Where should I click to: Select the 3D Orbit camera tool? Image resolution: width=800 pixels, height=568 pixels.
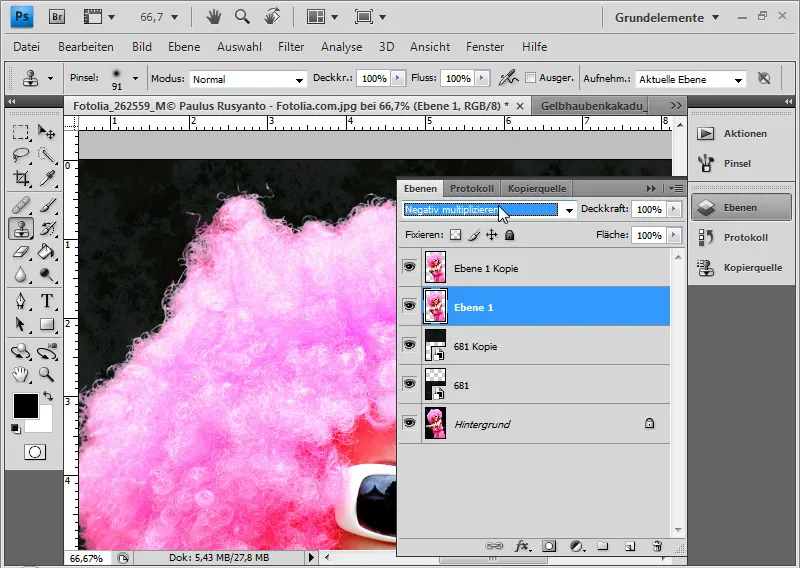(x=46, y=352)
